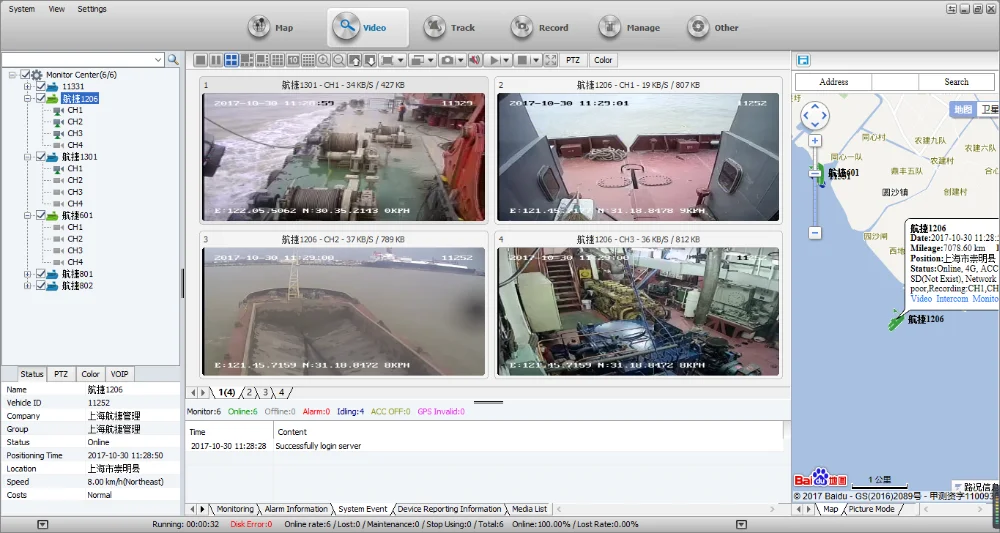This screenshot has width=1000, height=533.
Task: Toggle checkbox for vessel 11331
Action: 41,87
